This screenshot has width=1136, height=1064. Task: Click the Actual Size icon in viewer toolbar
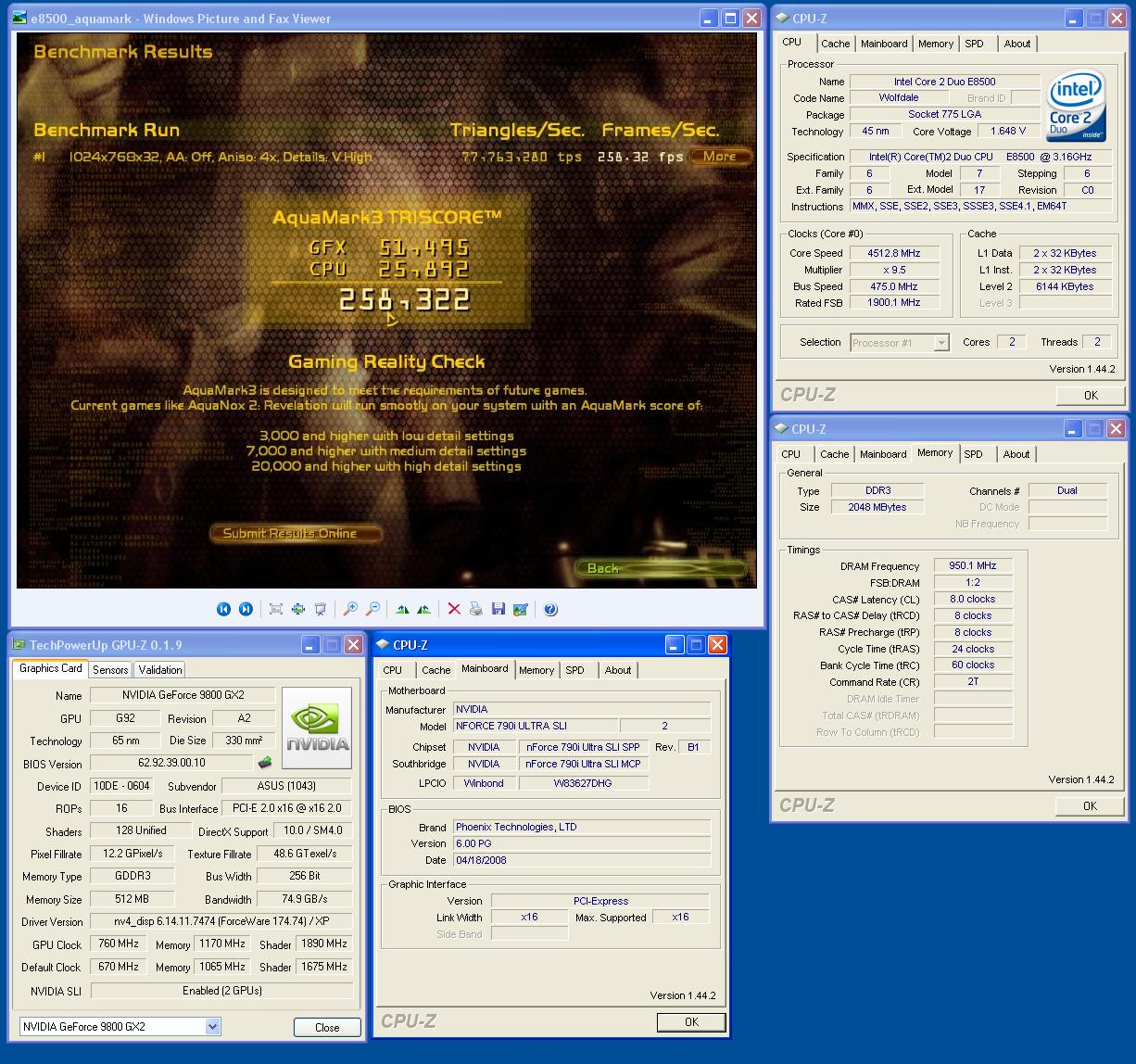pos(298,609)
